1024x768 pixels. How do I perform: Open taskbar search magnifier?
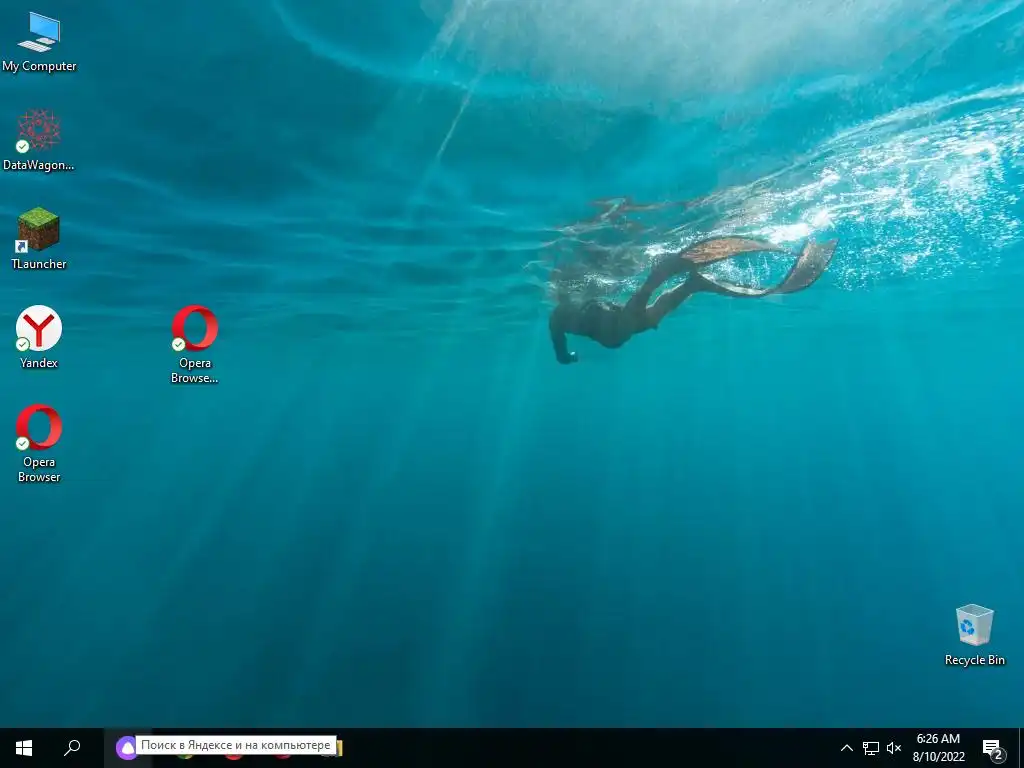(x=72, y=748)
